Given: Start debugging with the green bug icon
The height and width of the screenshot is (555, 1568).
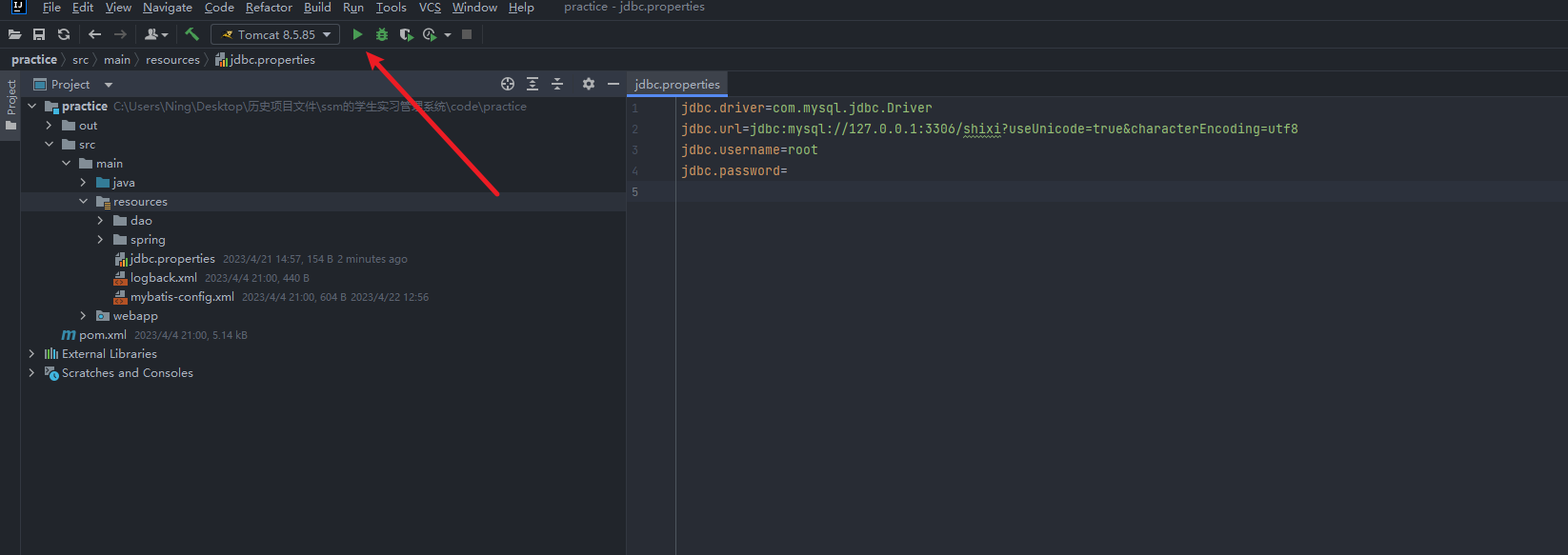Looking at the screenshot, I should pos(382,34).
